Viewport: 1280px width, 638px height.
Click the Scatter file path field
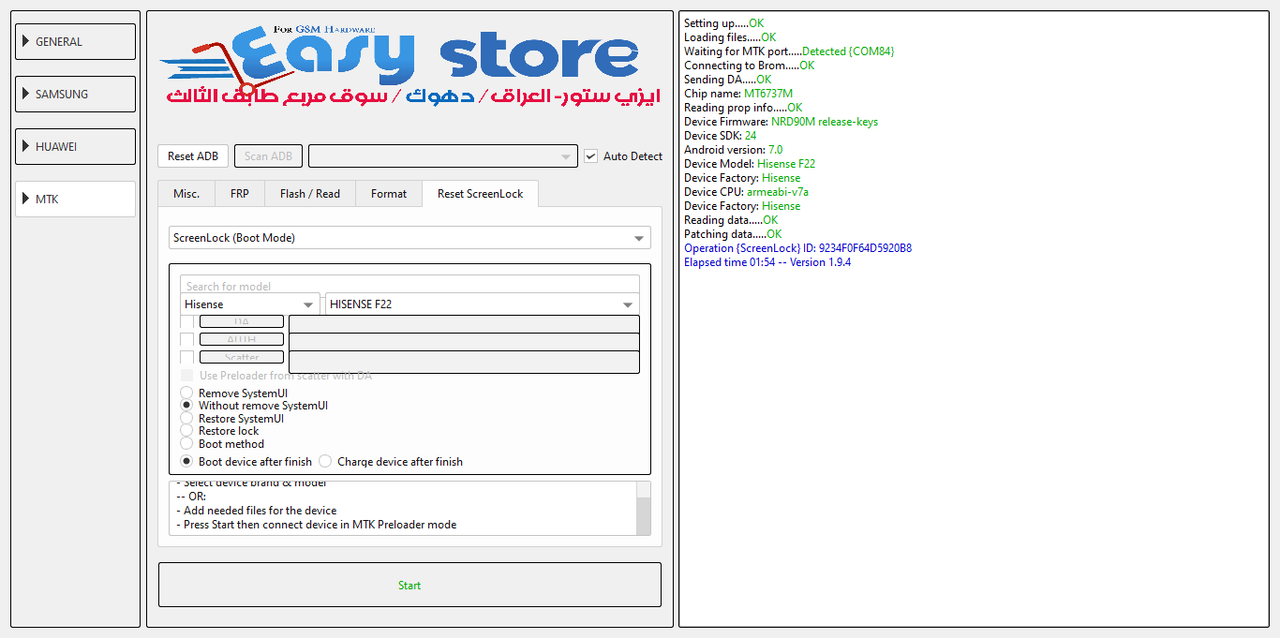tap(464, 362)
